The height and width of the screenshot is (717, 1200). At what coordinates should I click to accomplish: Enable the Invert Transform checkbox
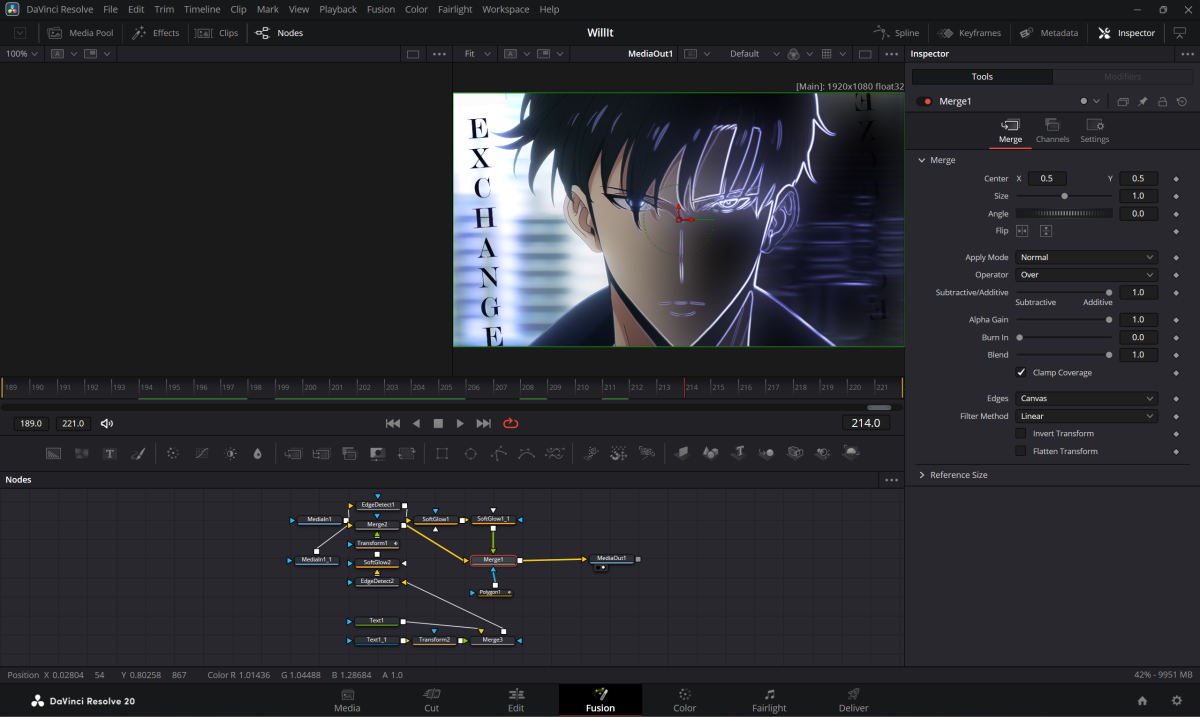[x=1021, y=434]
